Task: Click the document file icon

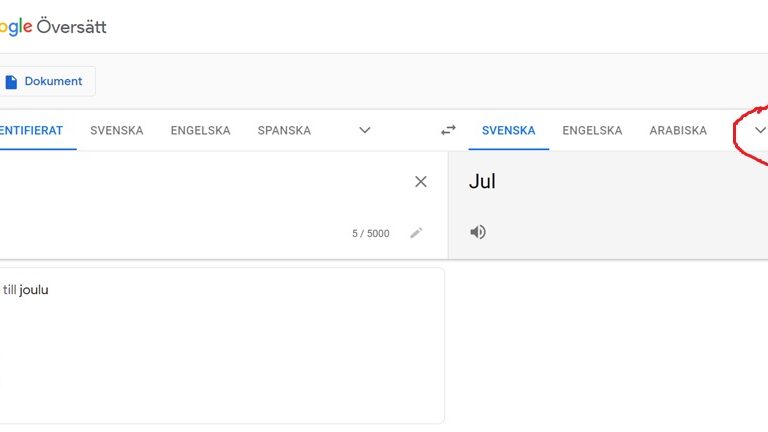Action: [11, 82]
